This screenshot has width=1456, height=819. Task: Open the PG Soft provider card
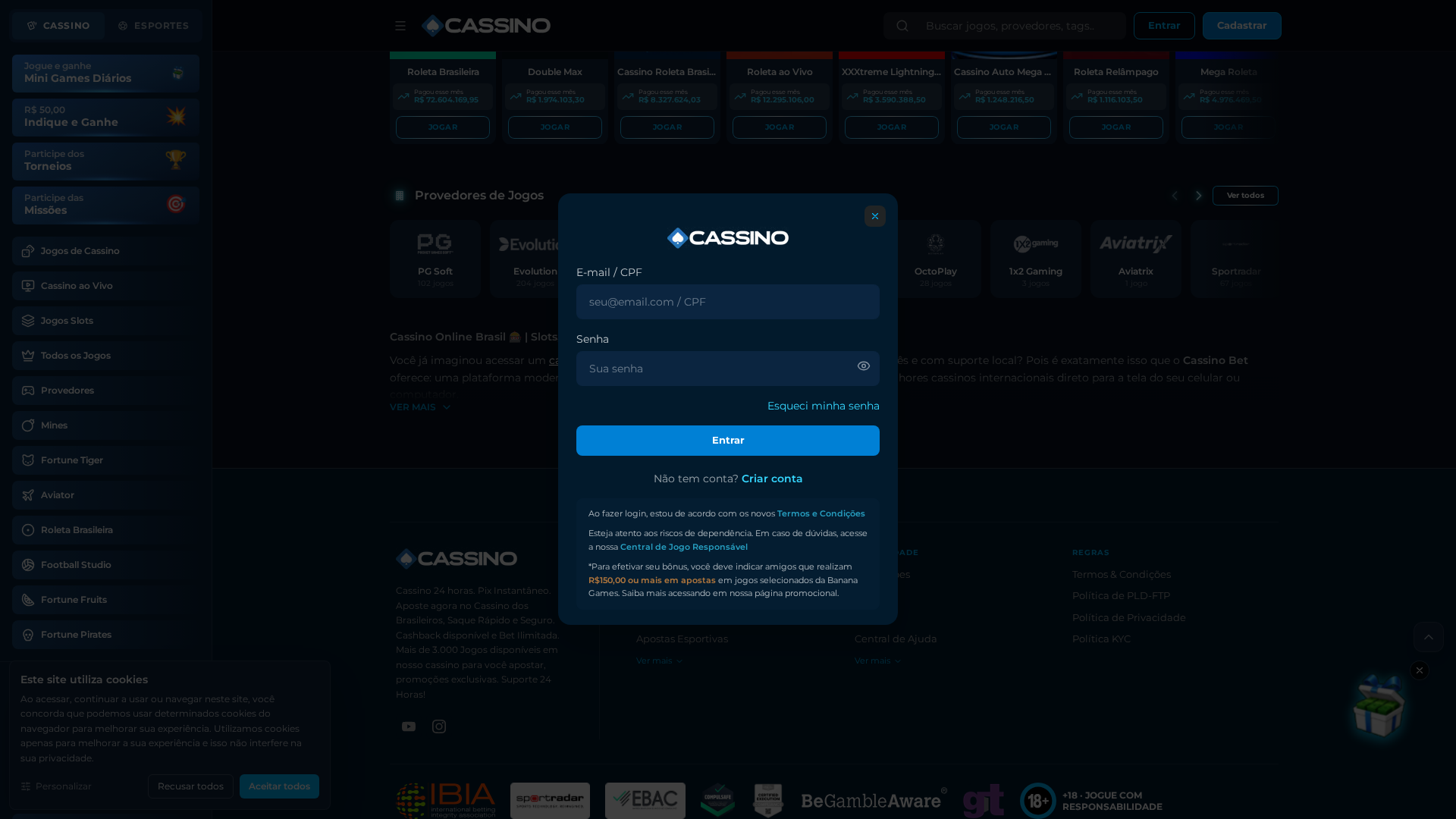click(x=435, y=259)
